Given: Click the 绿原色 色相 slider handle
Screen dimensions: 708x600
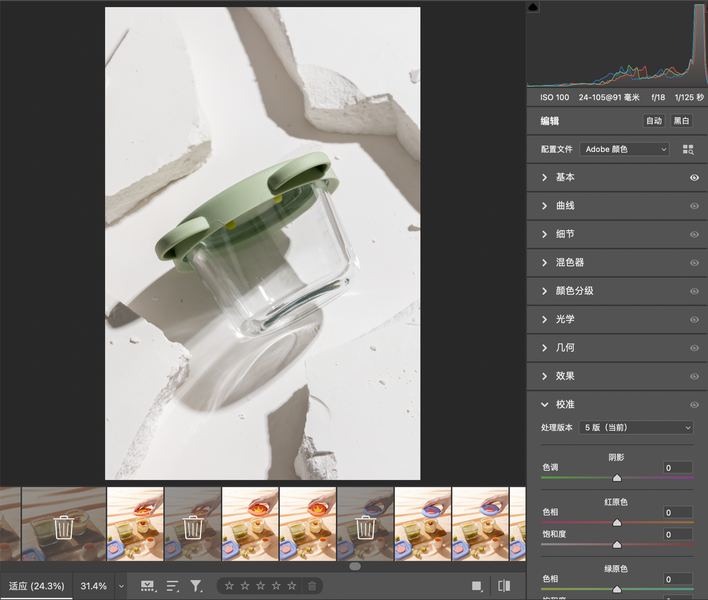Looking at the screenshot, I should pyautogui.click(x=617, y=589).
